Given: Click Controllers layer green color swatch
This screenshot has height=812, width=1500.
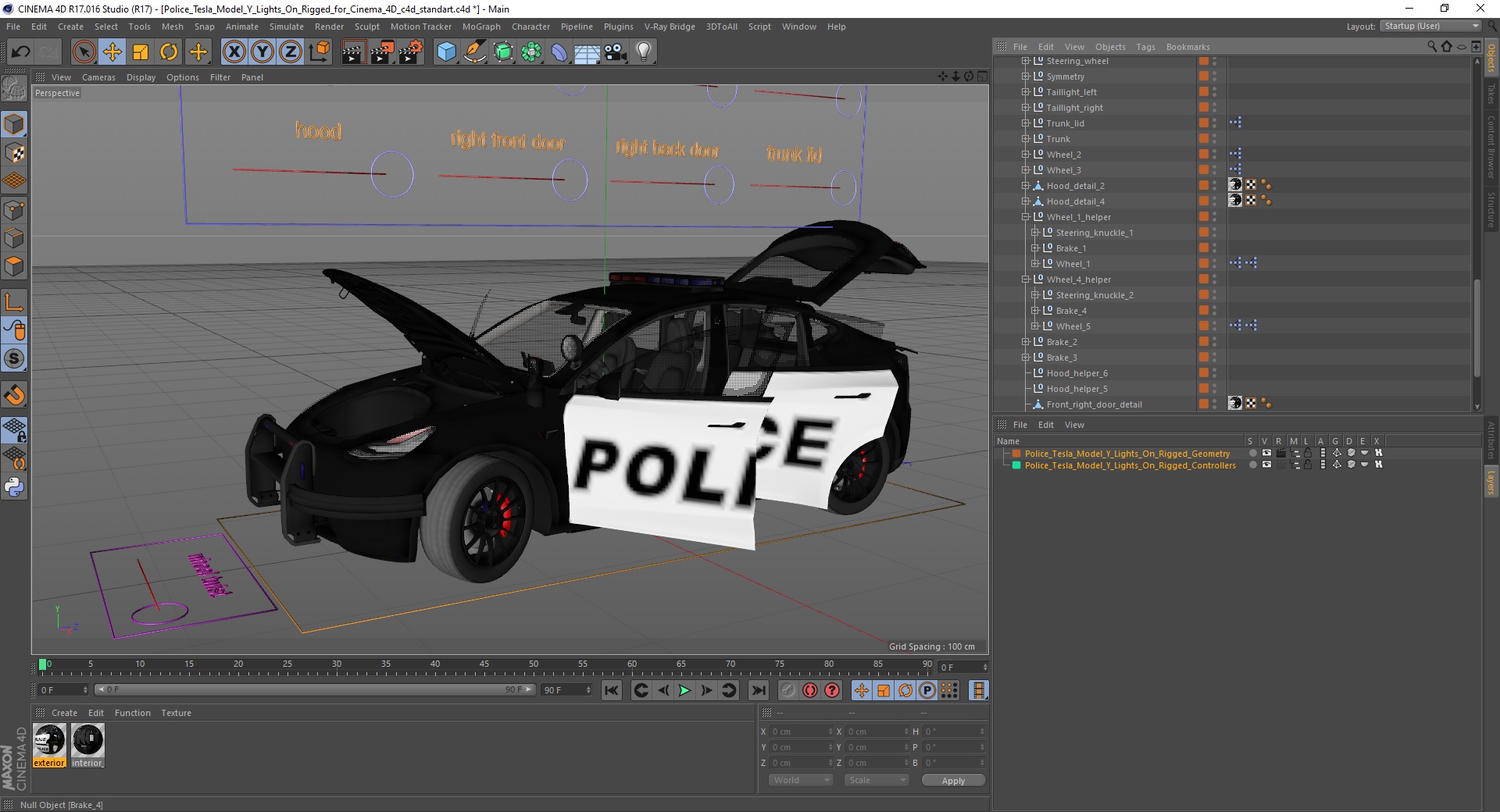Looking at the screenshot, I should coord(1016,465).
